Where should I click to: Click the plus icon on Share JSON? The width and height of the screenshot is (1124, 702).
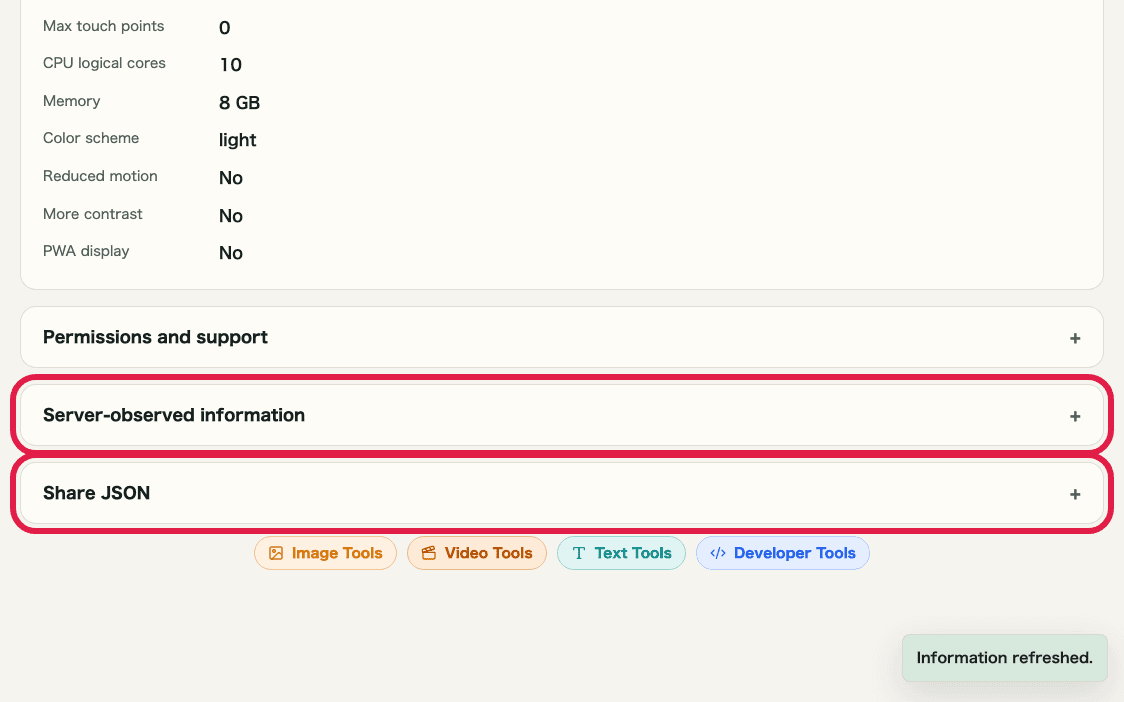[x=1075, y=493]
